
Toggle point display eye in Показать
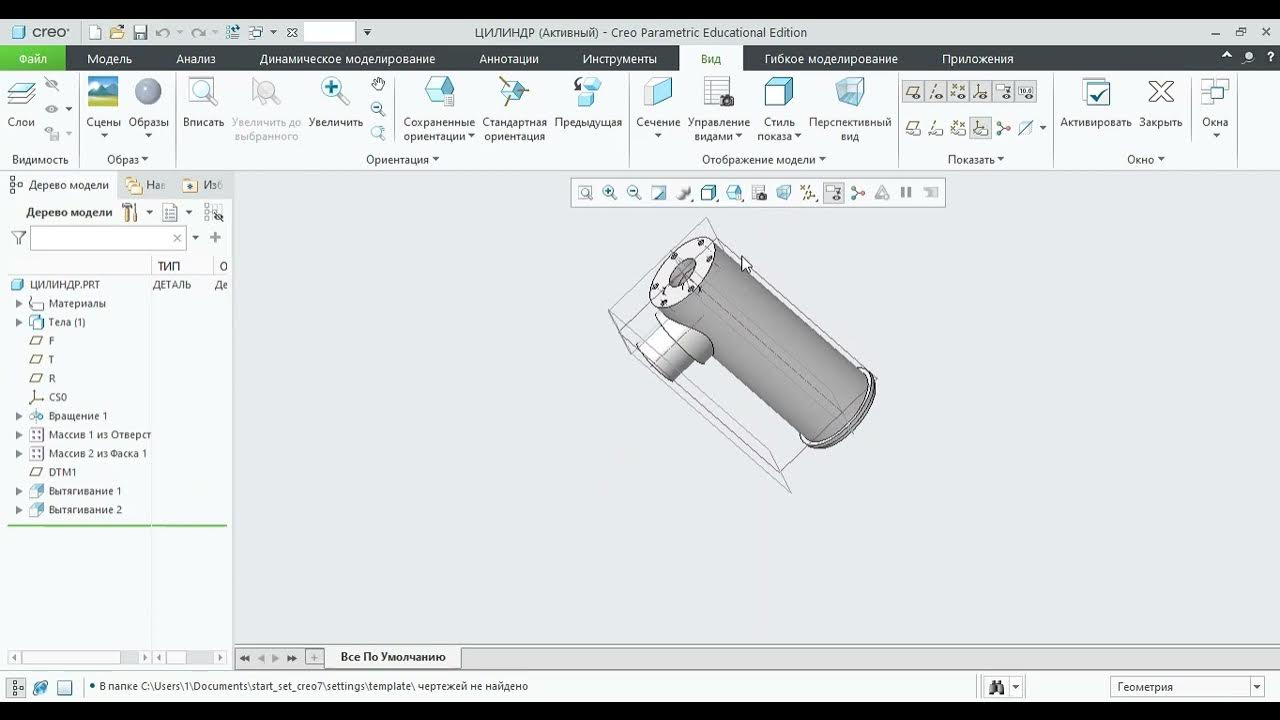click(x=958, y=93)
